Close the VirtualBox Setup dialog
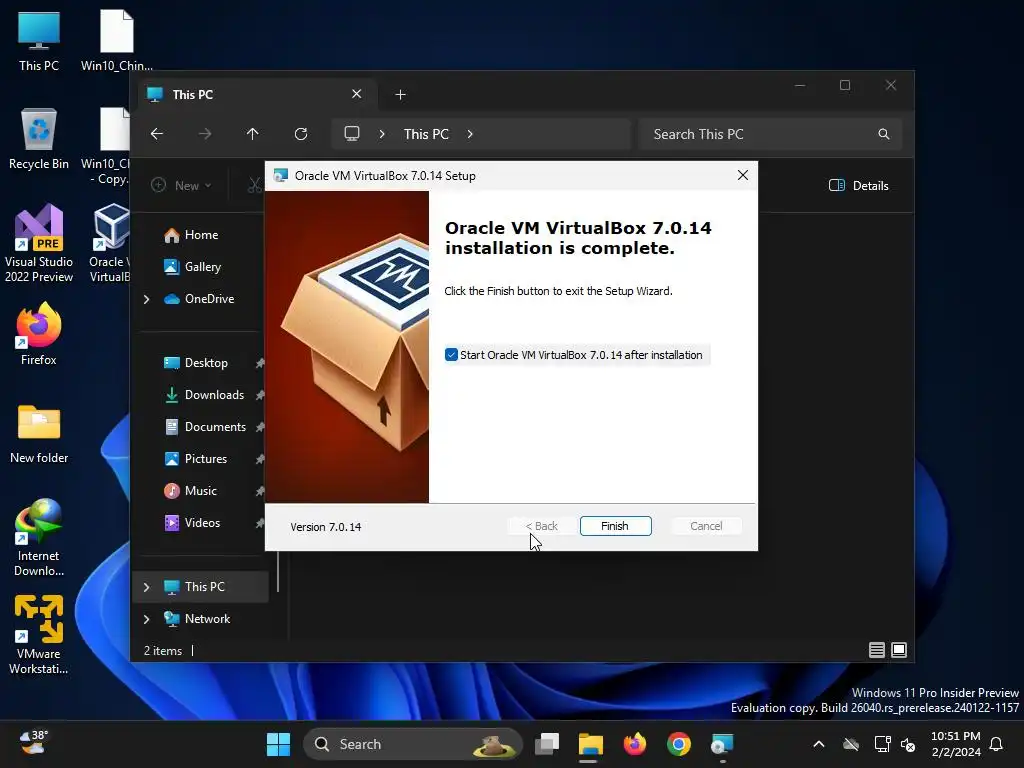The image size is (1024, 768). click(x=743, y=175)
